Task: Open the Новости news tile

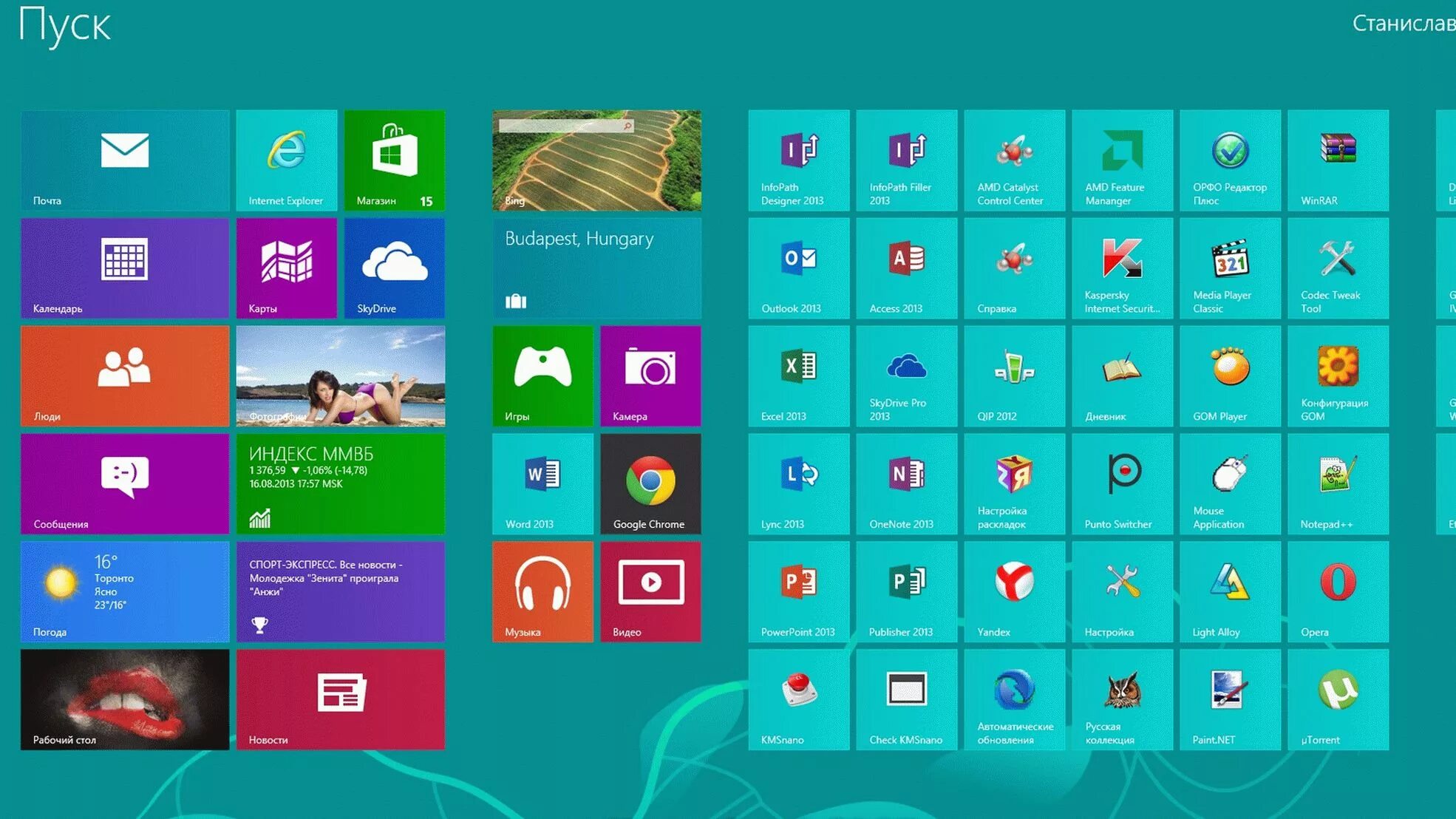Action: pyautogui.click(x=341, y=700)
